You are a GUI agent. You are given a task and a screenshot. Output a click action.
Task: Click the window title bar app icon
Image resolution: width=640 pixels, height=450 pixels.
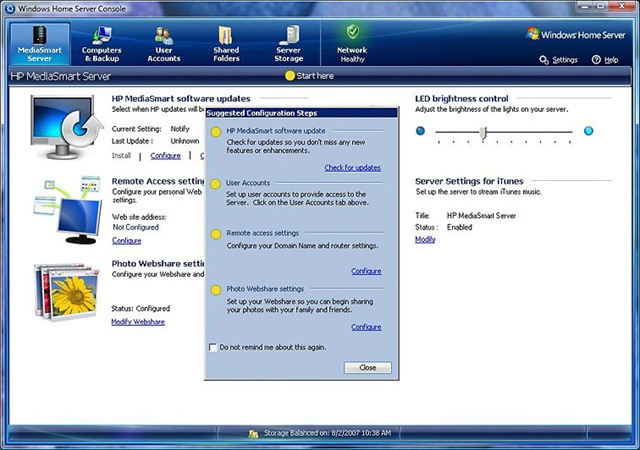[10, 9]
